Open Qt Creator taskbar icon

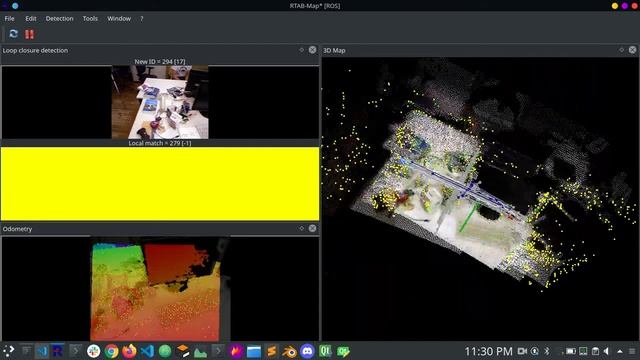pos(325,351)
